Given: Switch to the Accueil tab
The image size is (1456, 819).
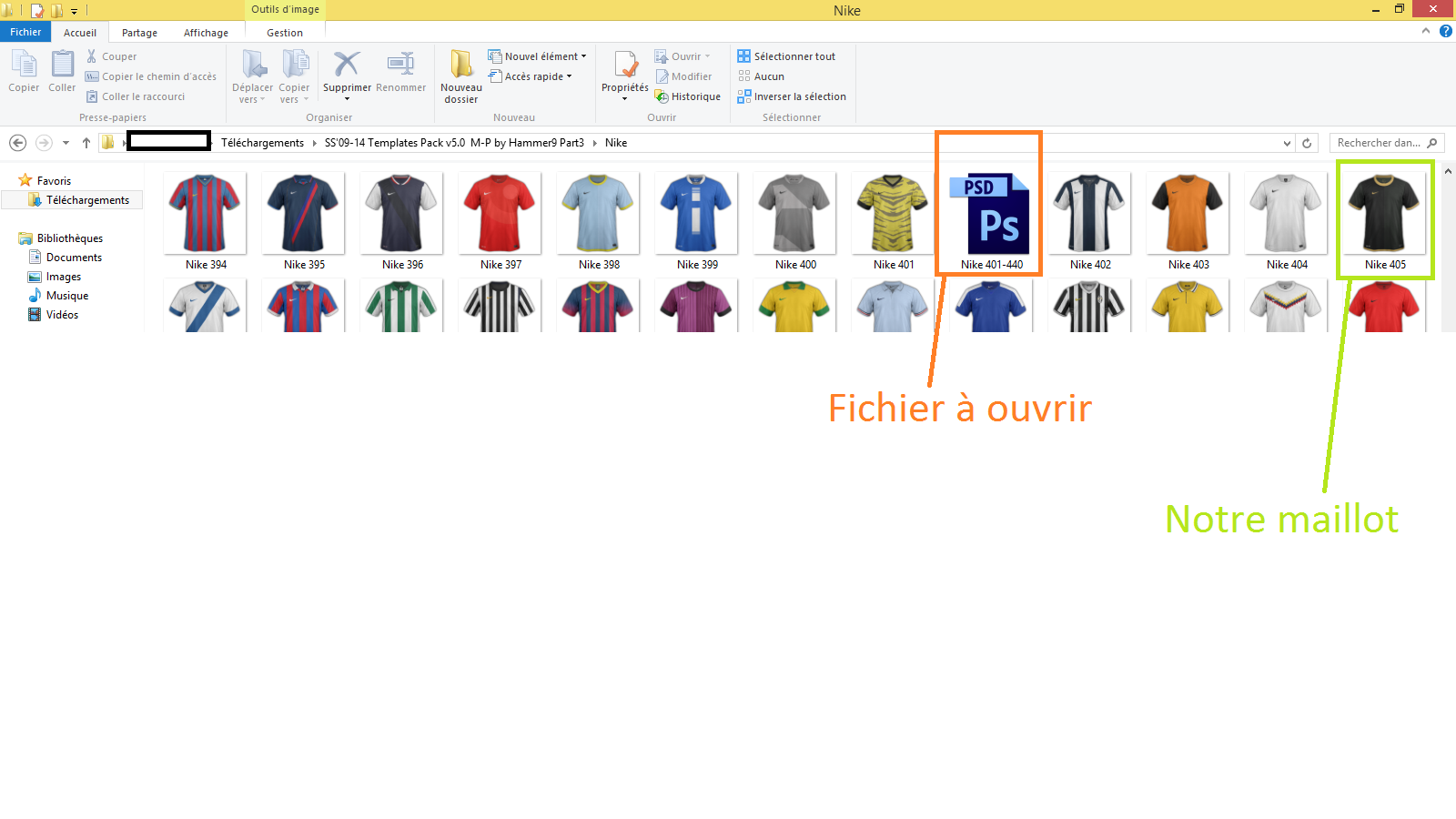Looking at the screenshot, I should click(80, 33).
